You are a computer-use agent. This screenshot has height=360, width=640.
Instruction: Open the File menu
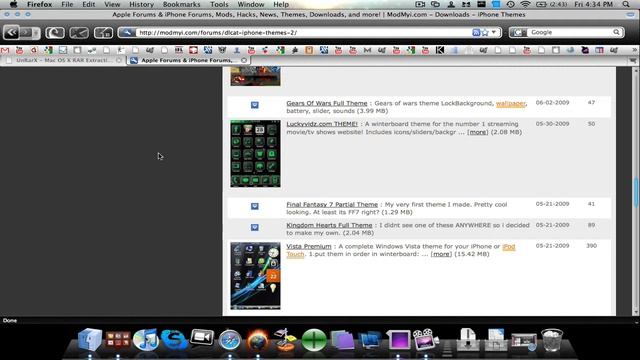coord(67,4)
